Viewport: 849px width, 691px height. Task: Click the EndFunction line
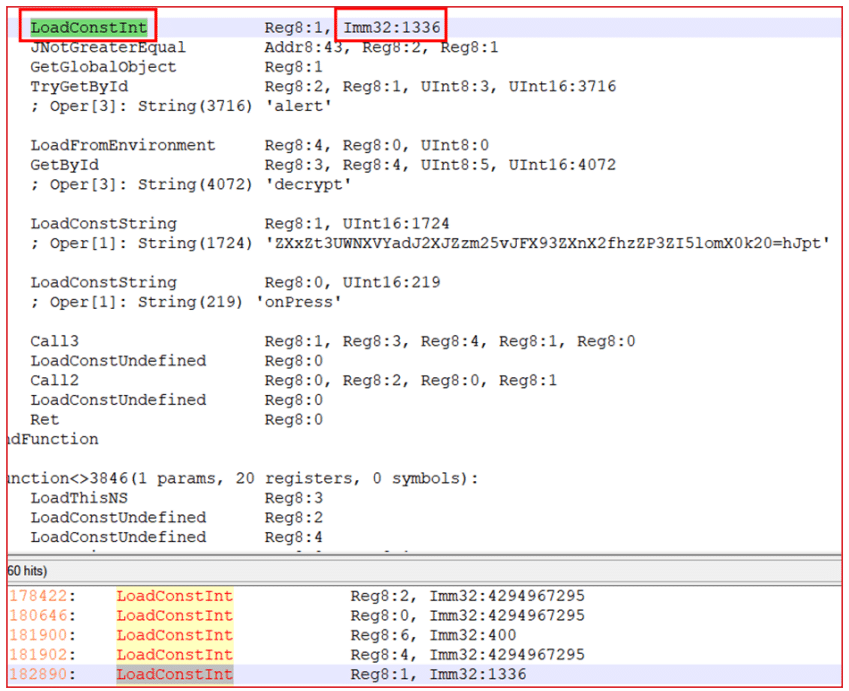click(x=53, y=439)
